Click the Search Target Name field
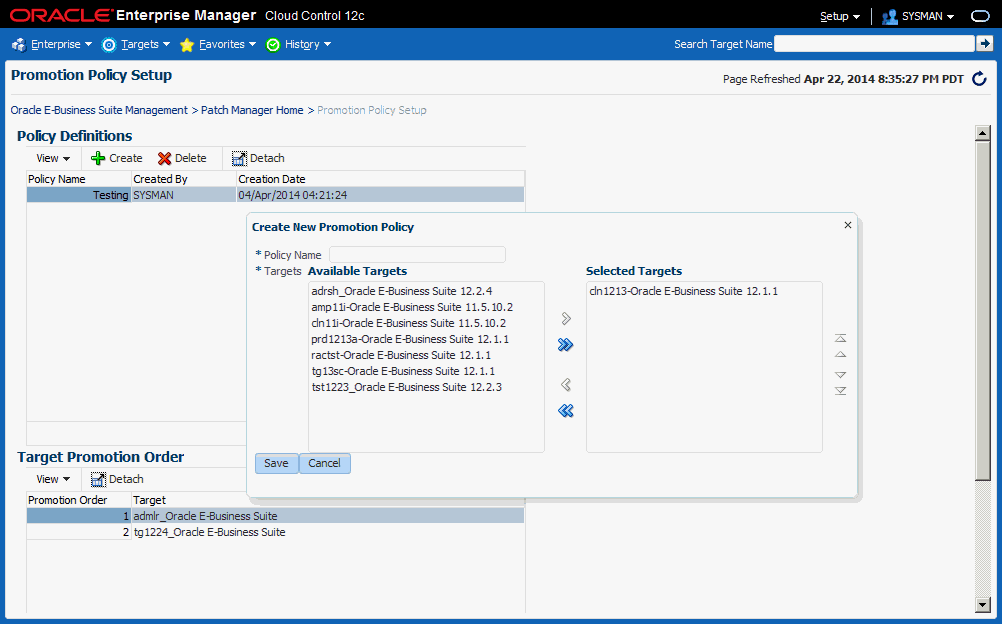 coord(874,43)
